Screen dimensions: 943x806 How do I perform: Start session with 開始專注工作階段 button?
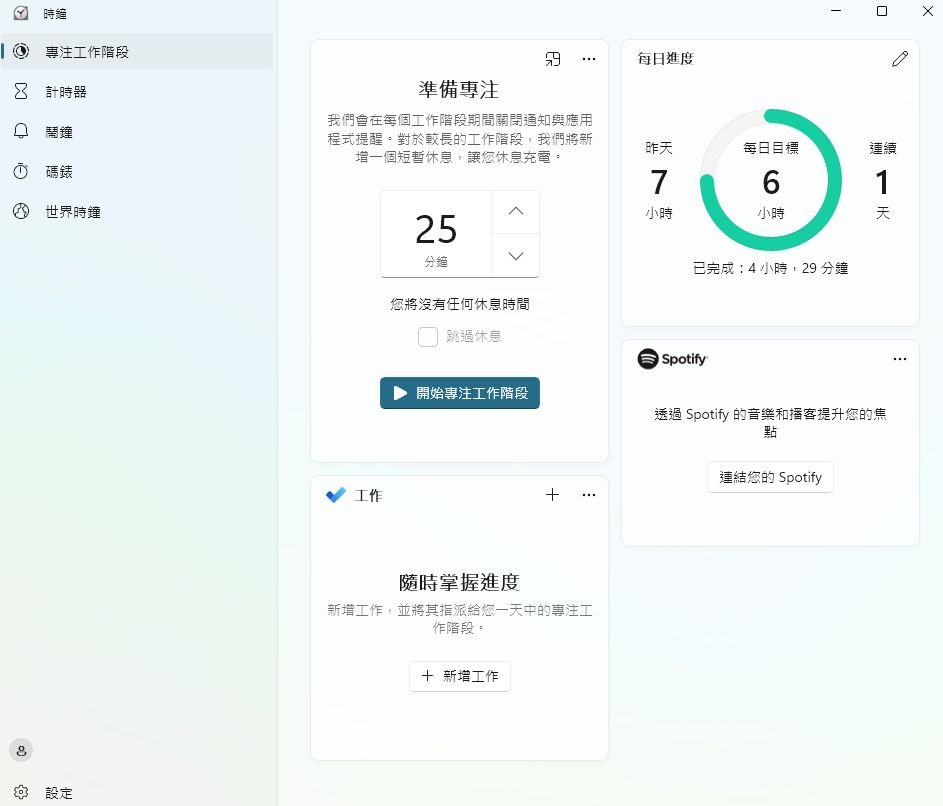(460, 393)
